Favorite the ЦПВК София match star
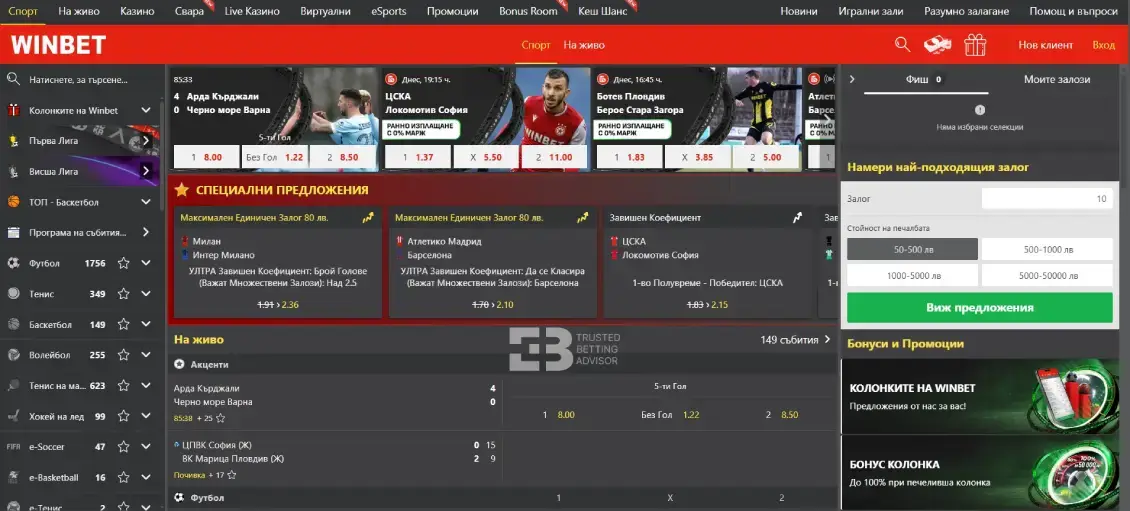 [x=231, y=475]
